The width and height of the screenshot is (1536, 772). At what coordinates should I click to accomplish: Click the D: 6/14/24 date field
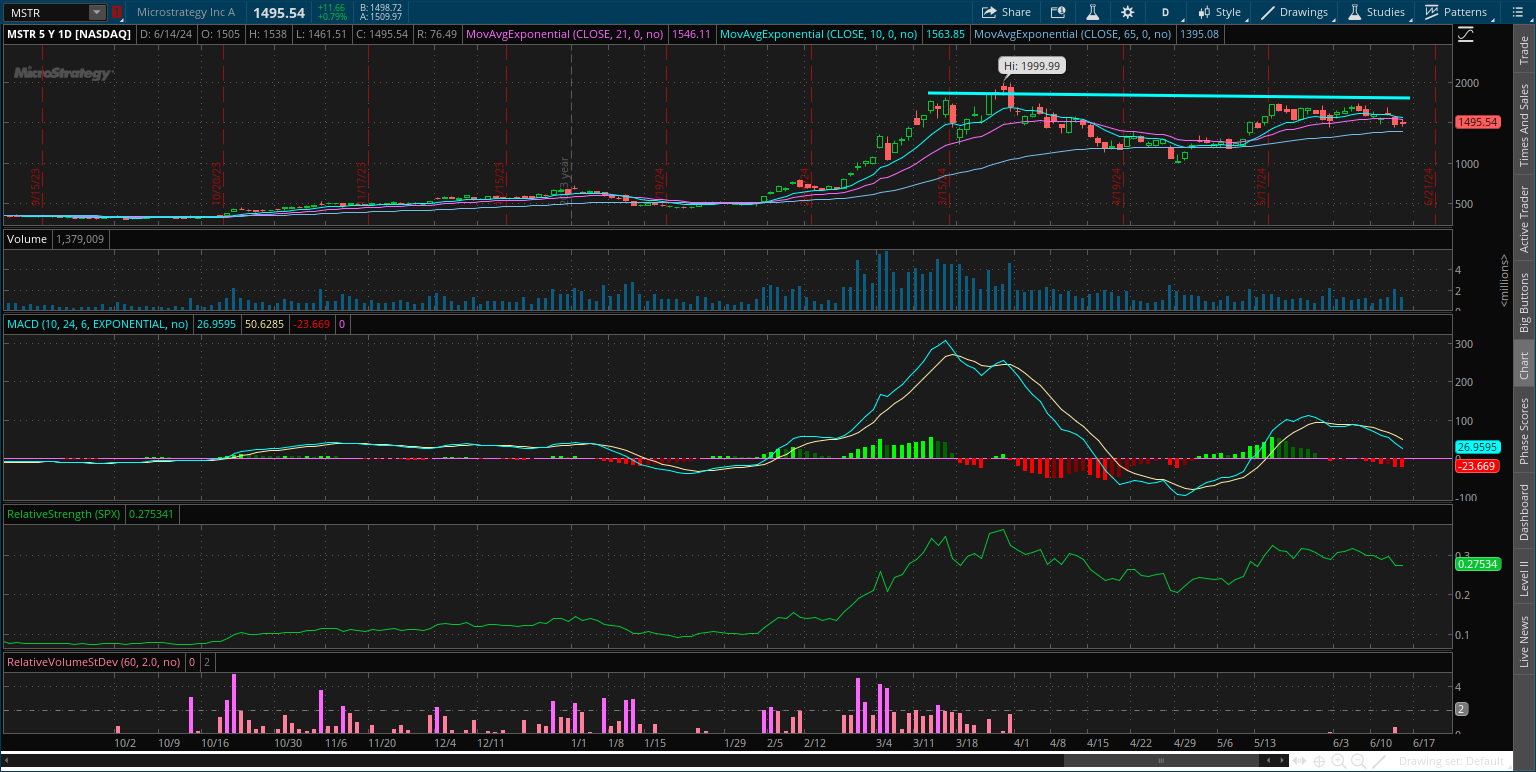(x=165, y=34)
